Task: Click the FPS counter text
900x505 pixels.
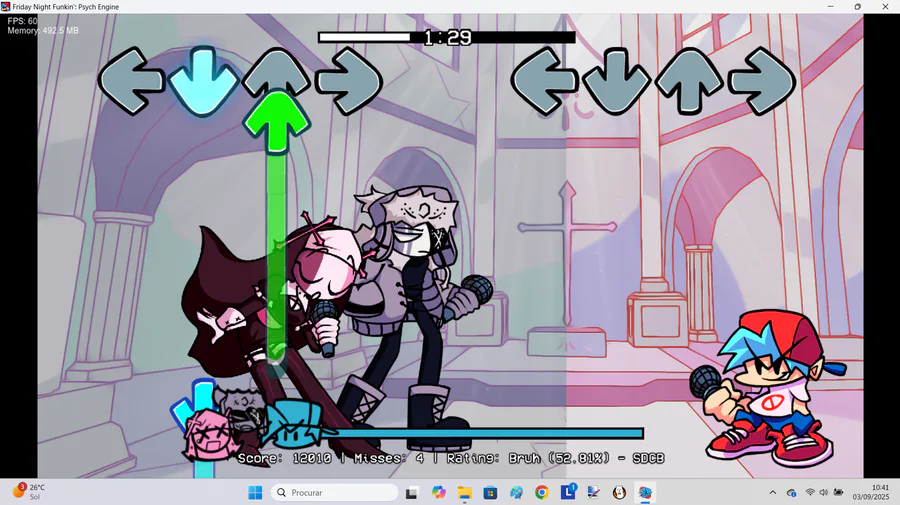Action: click(22, 21)
